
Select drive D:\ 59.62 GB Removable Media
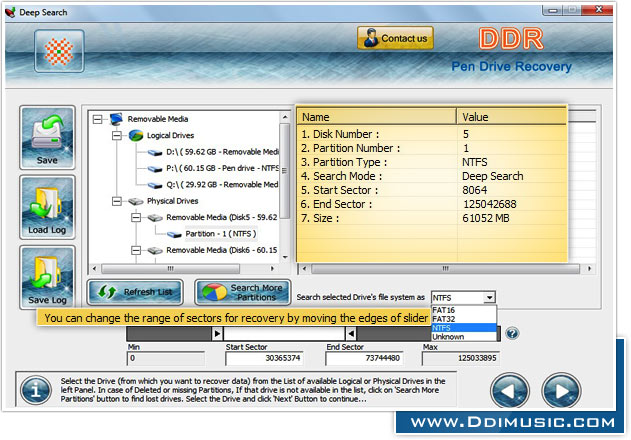click(213, 152)
